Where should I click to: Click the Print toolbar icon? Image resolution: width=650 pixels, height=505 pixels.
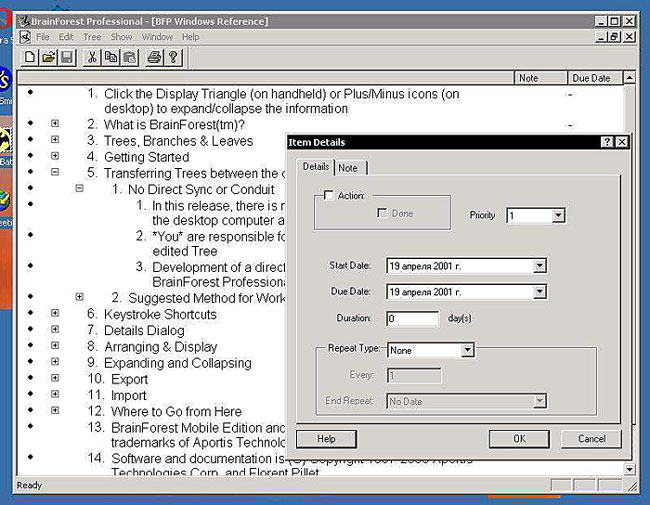click(155, 58)
